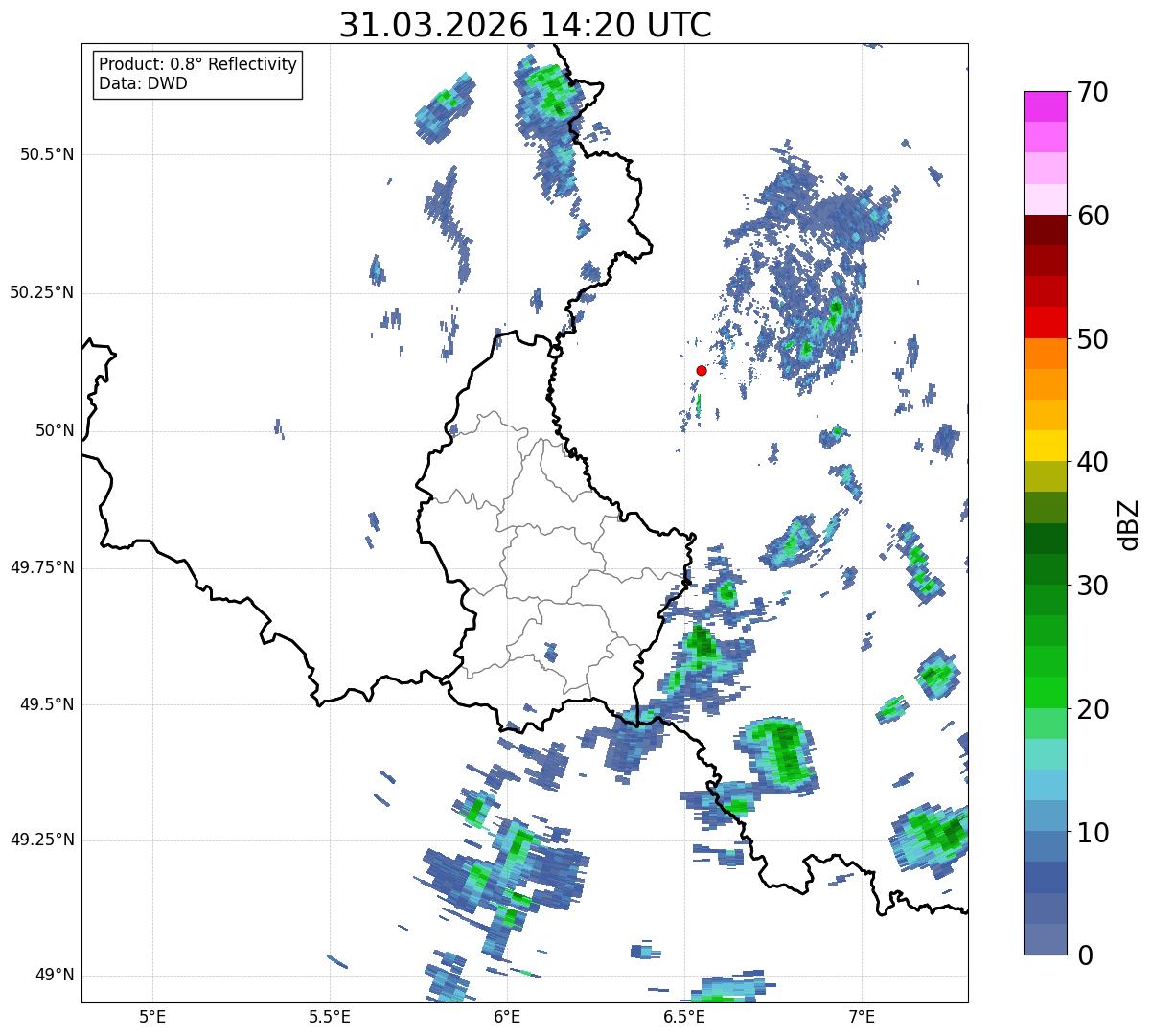The width and height of the screenshot is (1152, 1036).
Task: Click the latitude label "49.25°N"
Action: coord(42,840)
